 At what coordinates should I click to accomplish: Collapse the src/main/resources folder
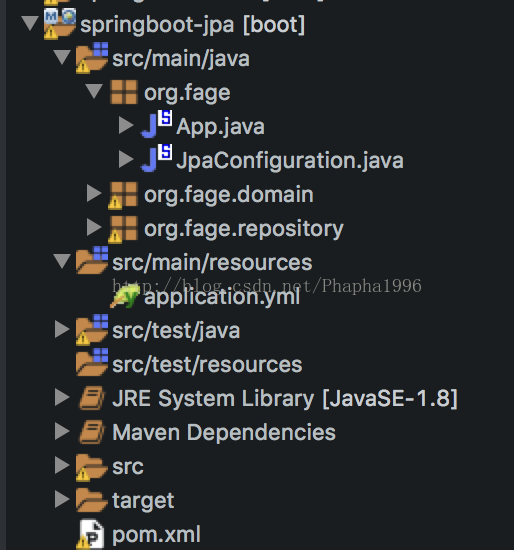[62, 261]
